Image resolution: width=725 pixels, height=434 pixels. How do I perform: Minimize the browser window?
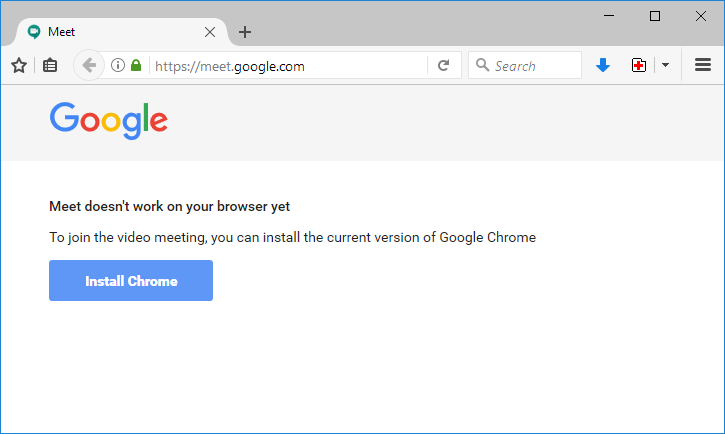tap(609, 16)
